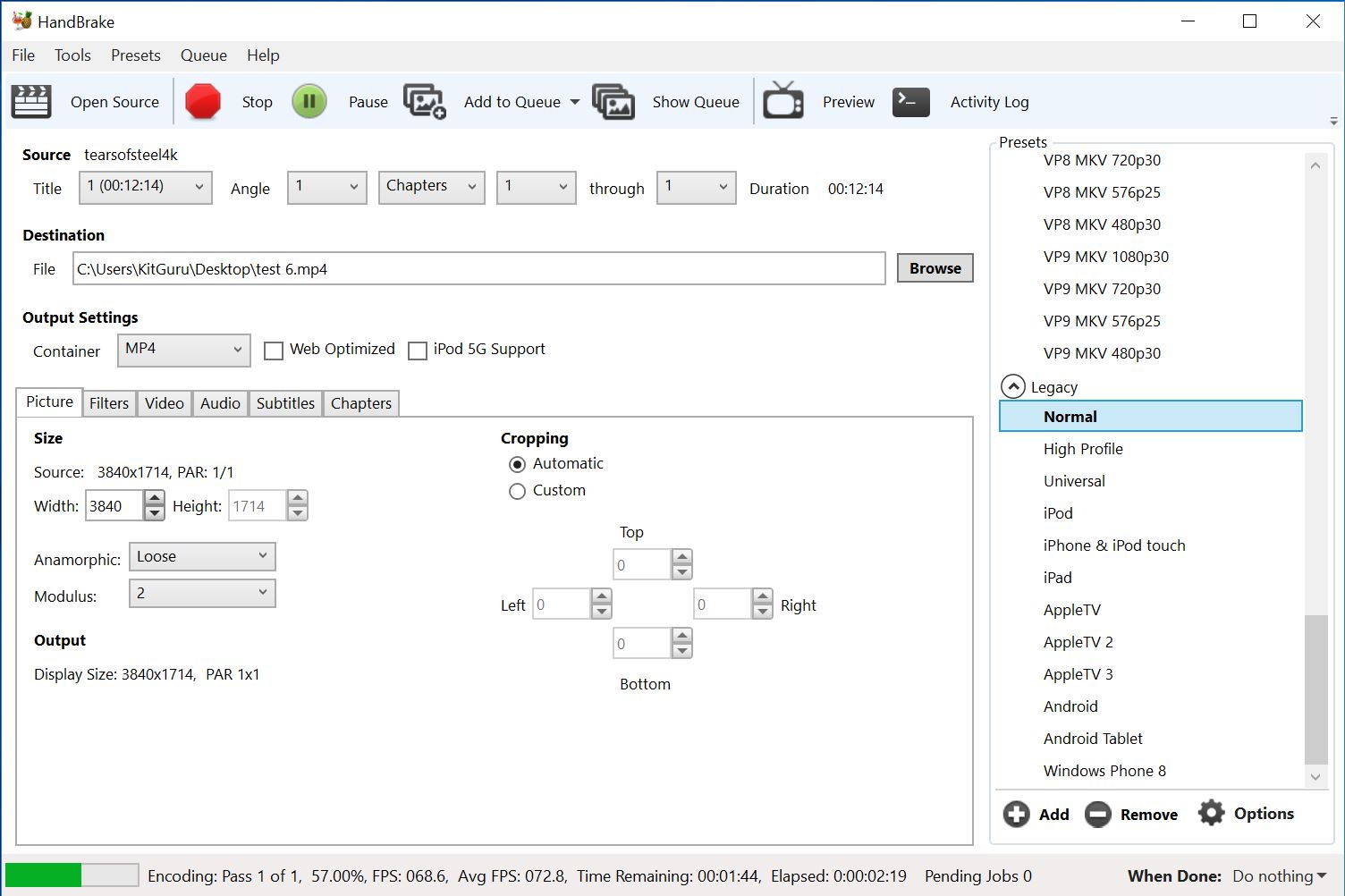
Task: Collapse the Legacy presets group
Action: click(1012, 387)
